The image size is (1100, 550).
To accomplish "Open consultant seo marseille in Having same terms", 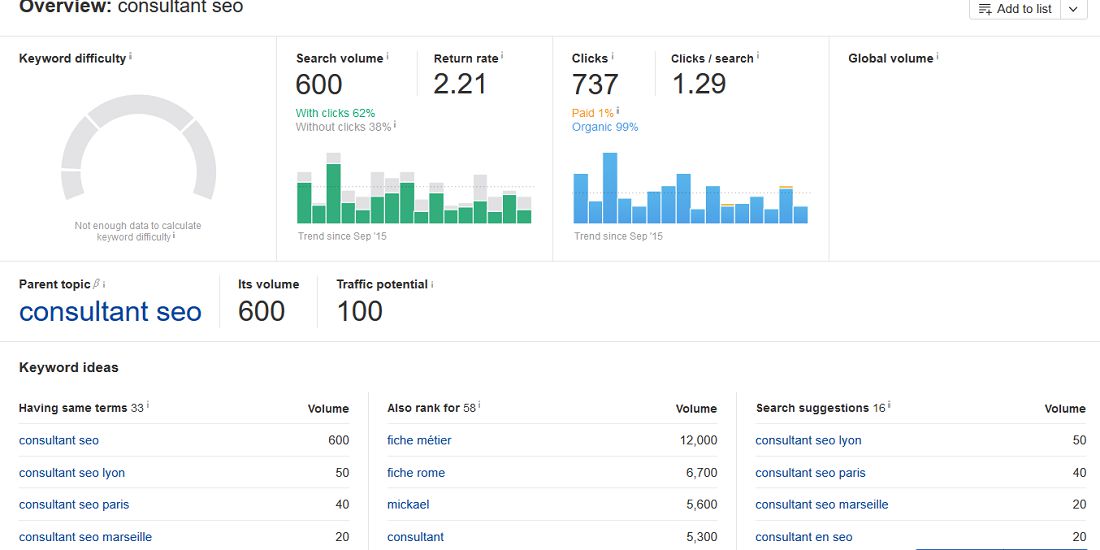I will tap(85, 537).
